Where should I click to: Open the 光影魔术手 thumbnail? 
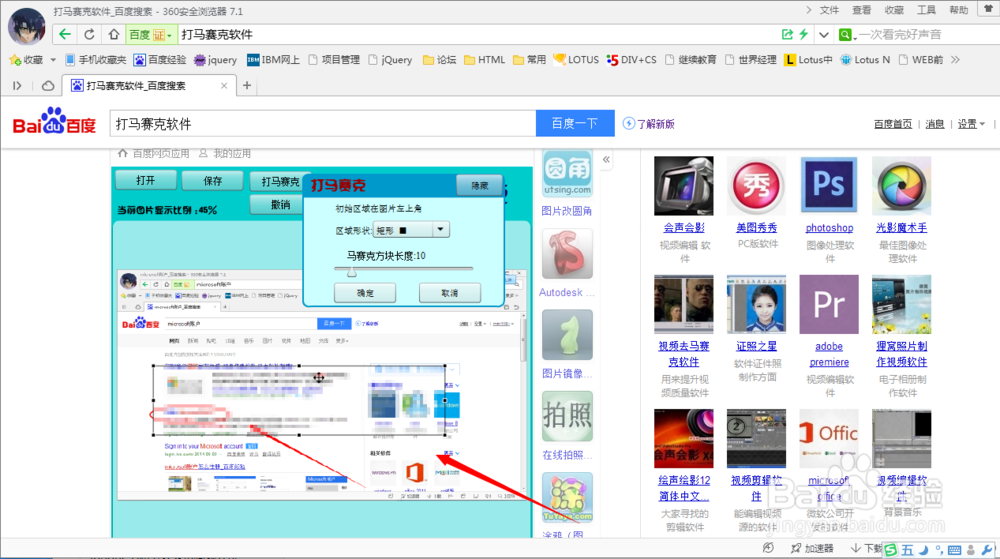tap(902, 185)
